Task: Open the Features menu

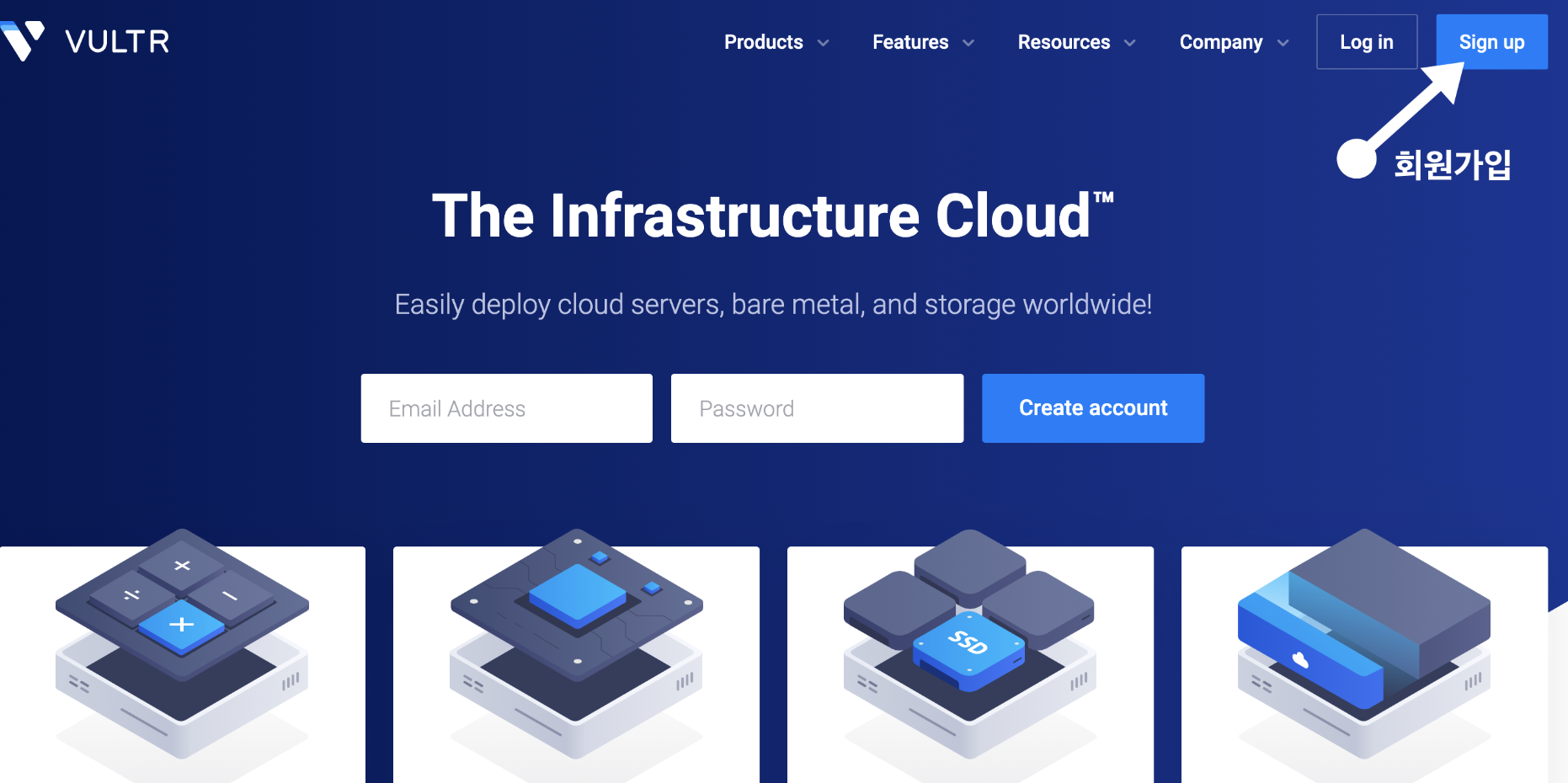Action: coord(910,42)
